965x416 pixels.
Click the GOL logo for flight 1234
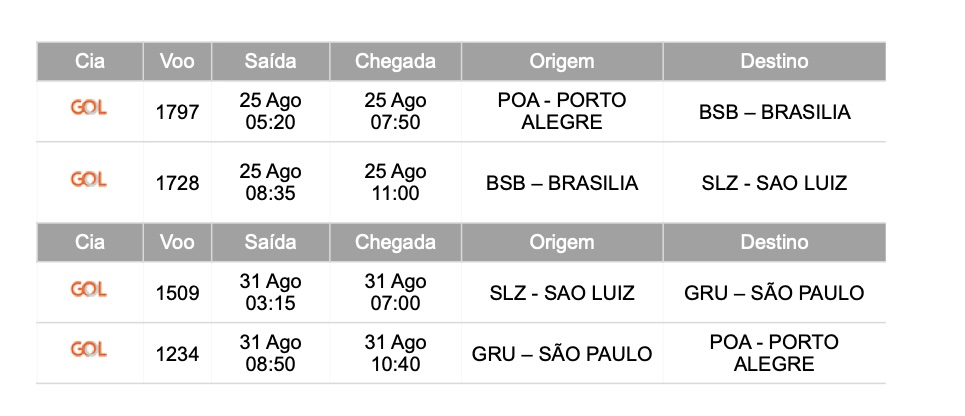pos(89,349)
